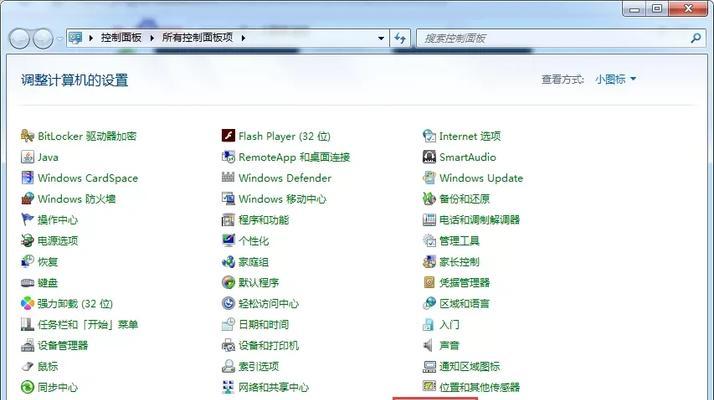Open the 通知区域图标 icon

pyautogui.click(x=429, y=366)
